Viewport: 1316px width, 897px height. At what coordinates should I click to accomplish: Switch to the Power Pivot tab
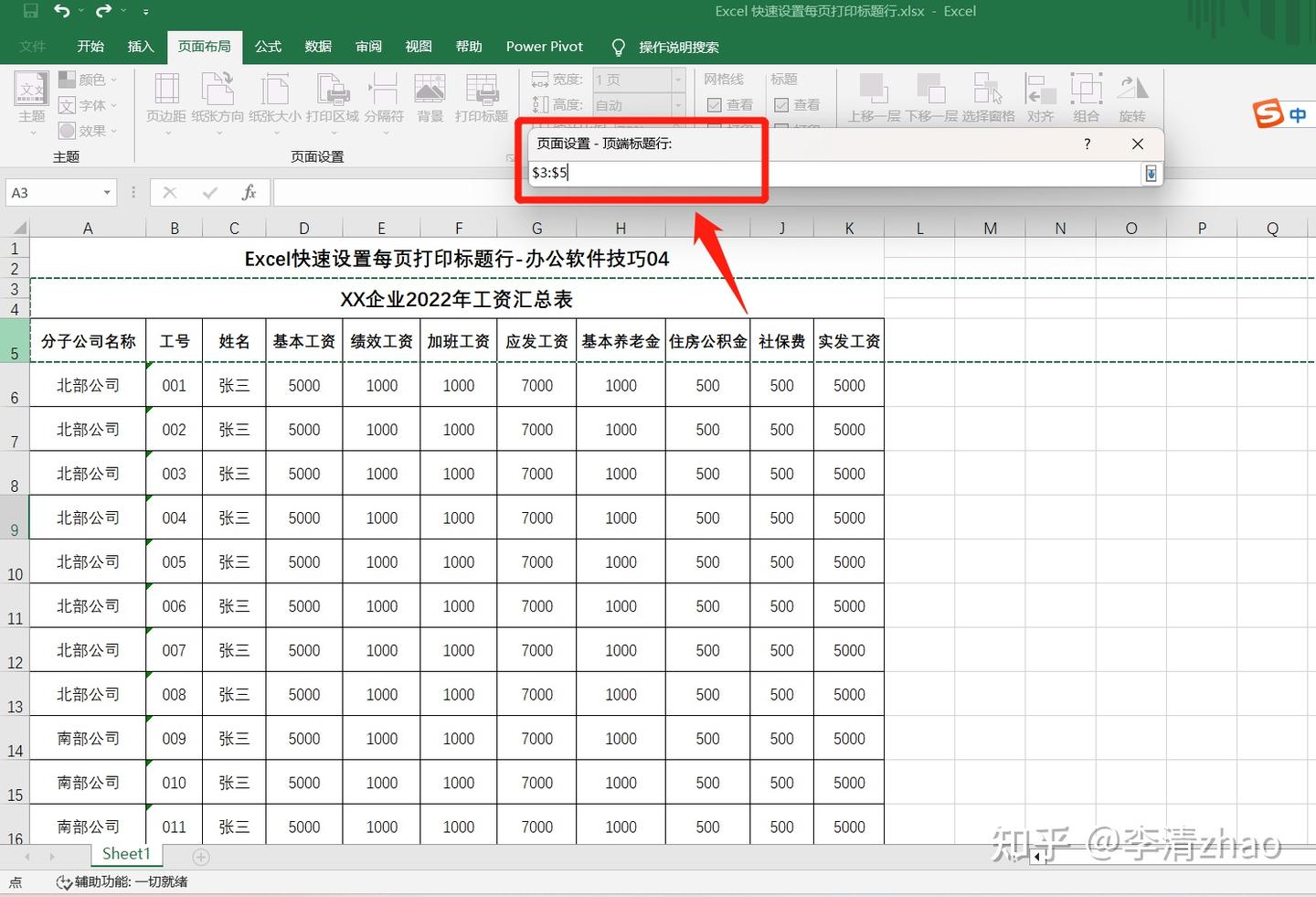click(545, 47)
